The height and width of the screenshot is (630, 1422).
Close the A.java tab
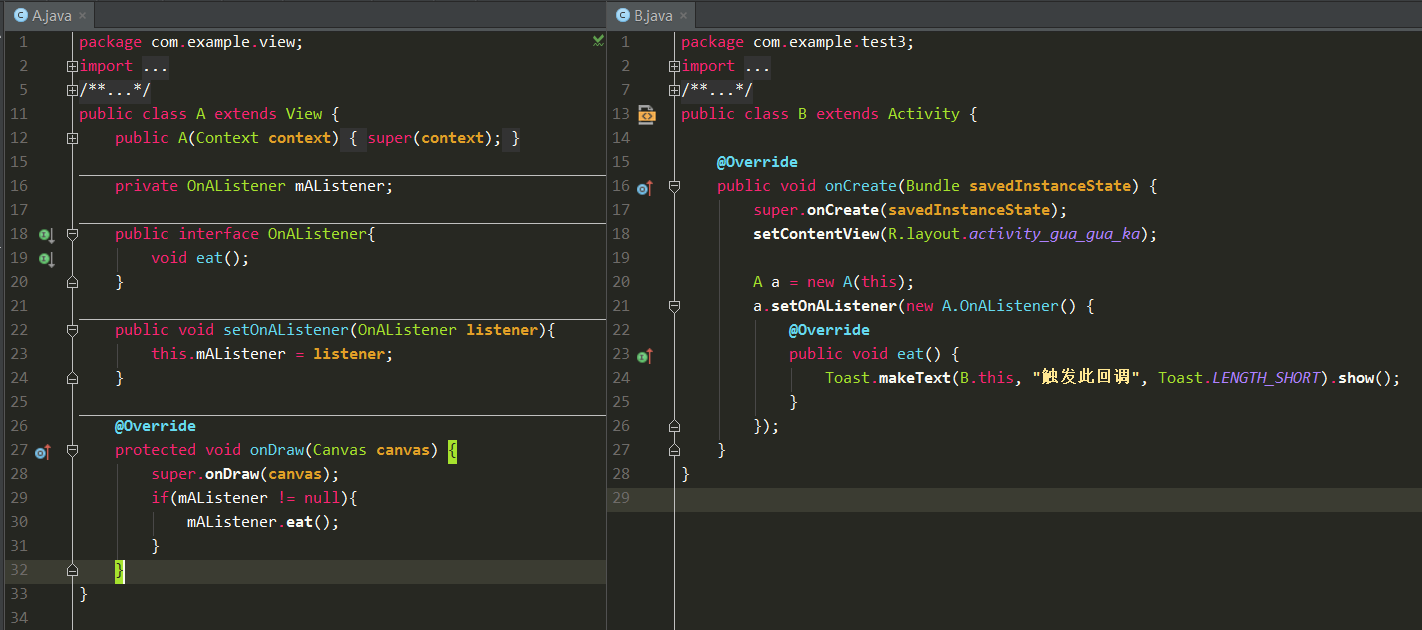[x=83, y=16]
